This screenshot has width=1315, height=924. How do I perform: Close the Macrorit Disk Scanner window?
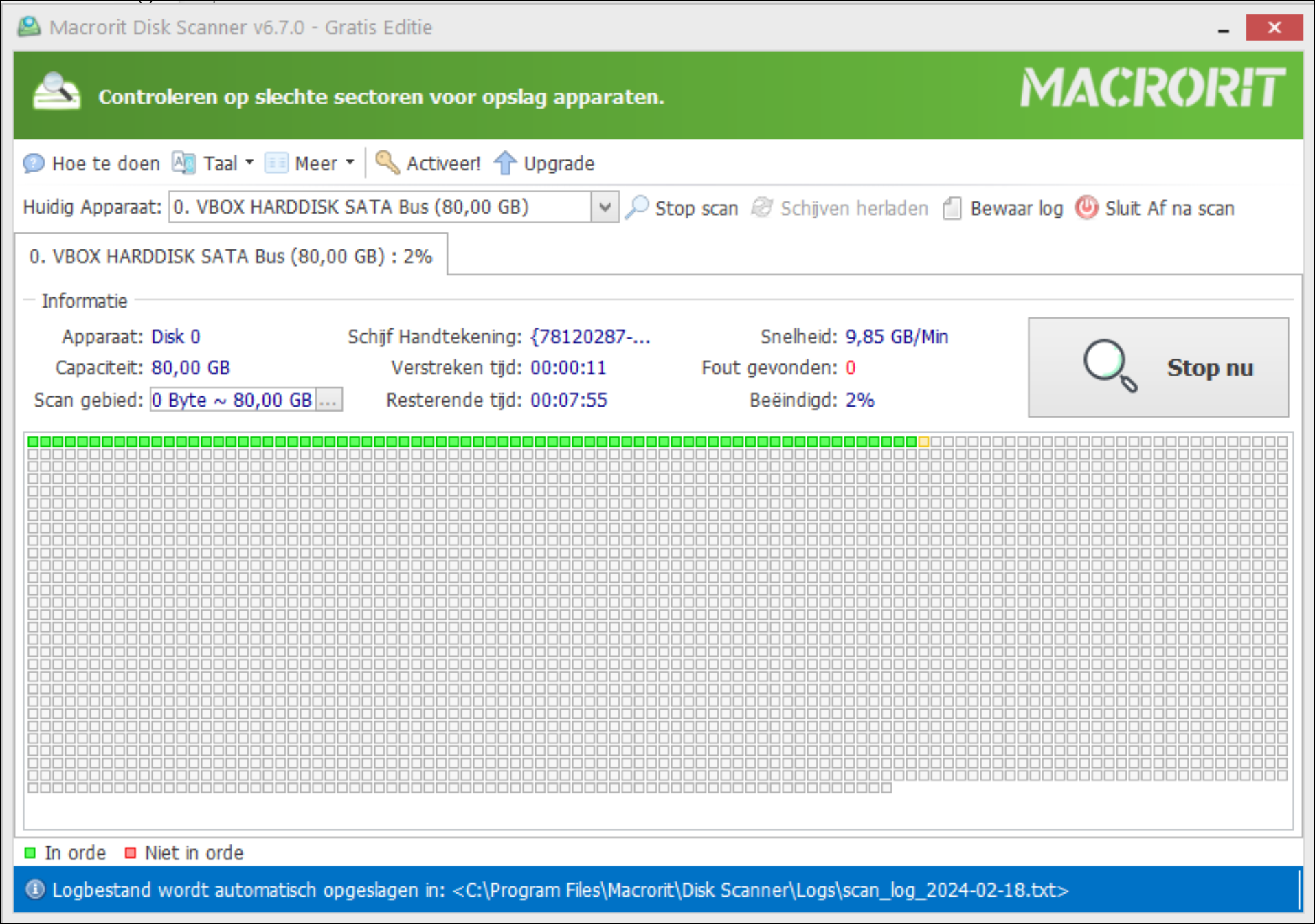(x=1274, y=27)
